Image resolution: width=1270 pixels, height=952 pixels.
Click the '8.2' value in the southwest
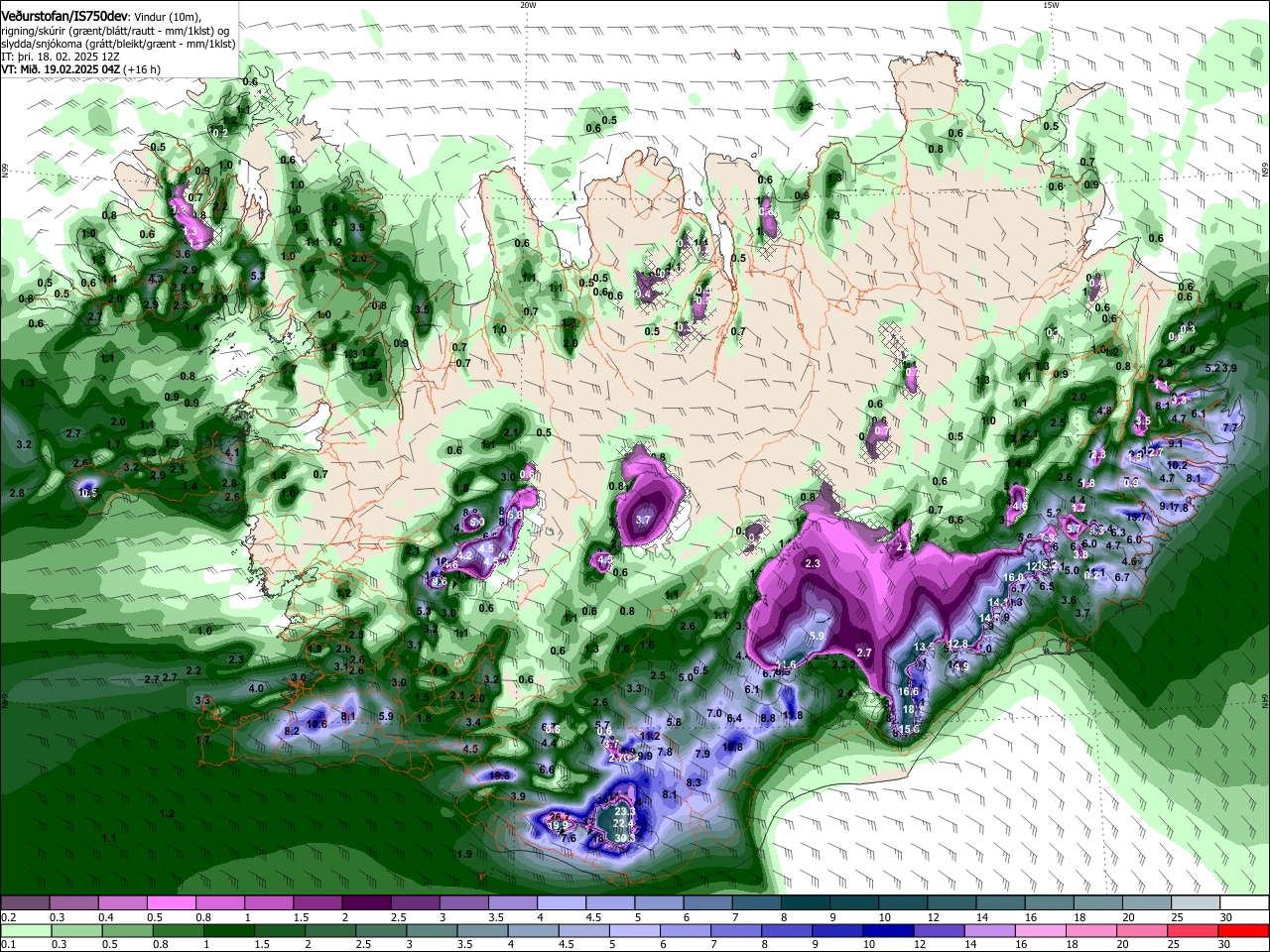292,731
